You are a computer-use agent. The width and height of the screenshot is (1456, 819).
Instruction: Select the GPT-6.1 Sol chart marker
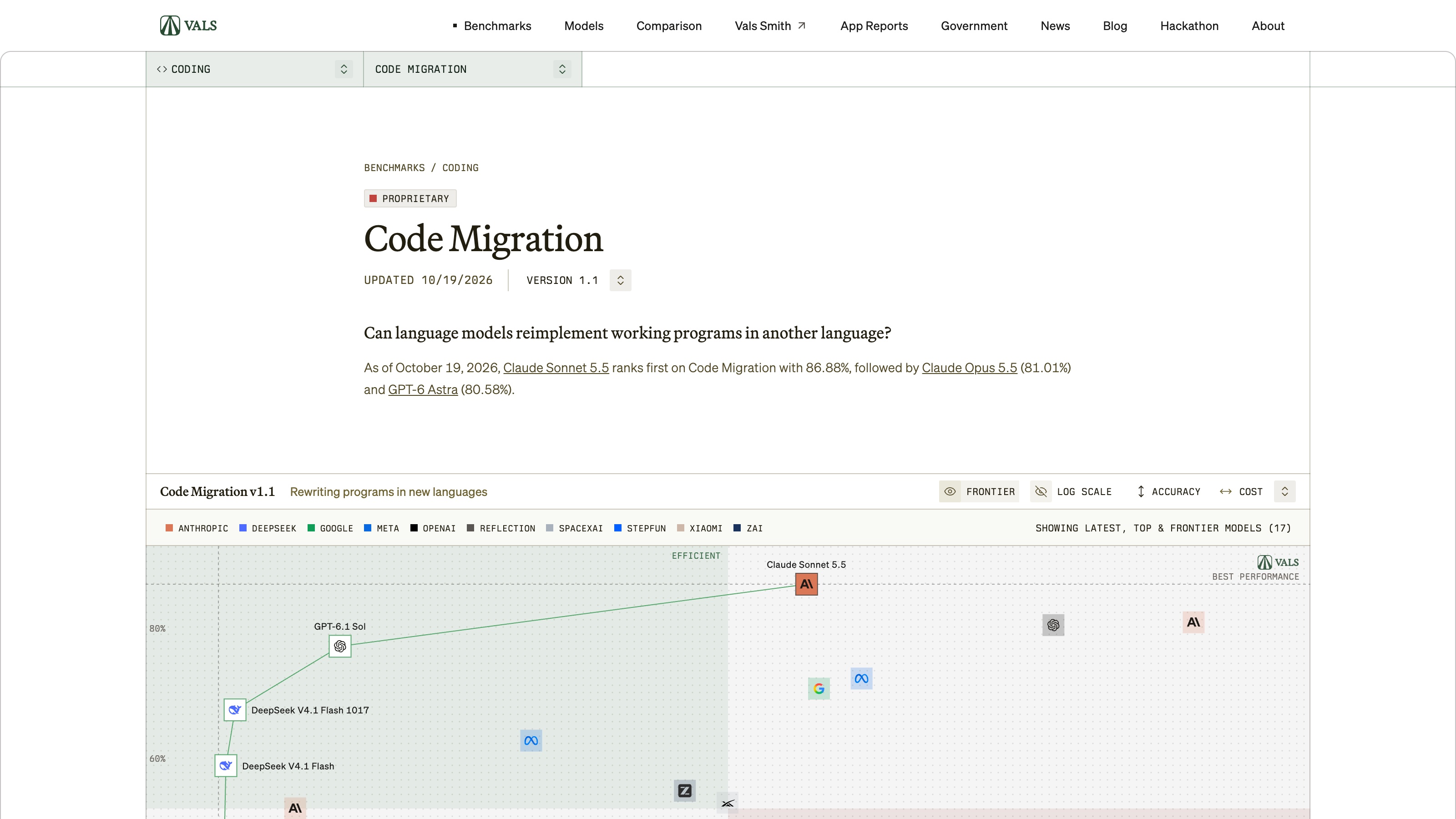[340, 646]
